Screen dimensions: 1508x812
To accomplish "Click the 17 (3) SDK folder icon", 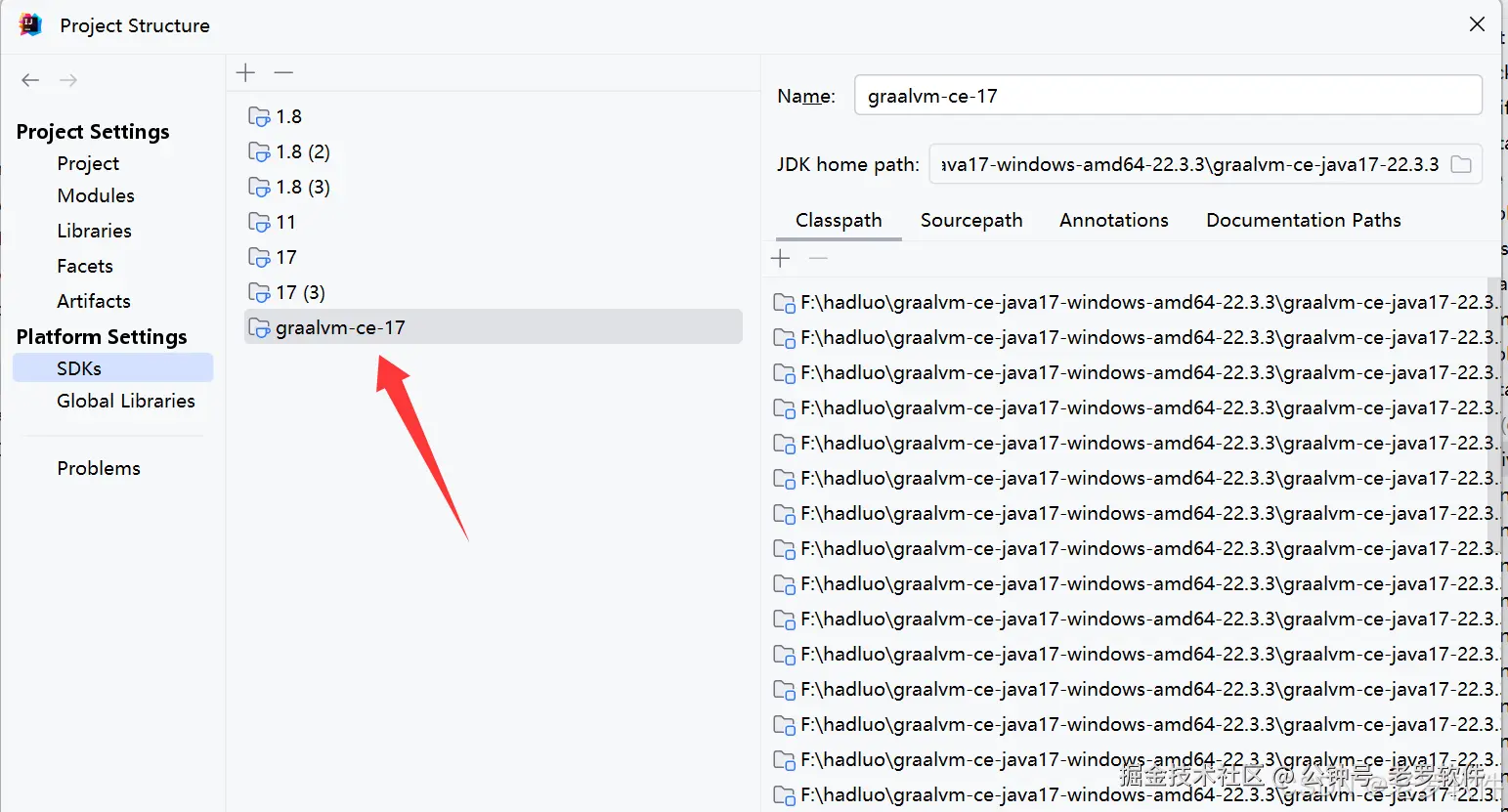I will point(259,293).
